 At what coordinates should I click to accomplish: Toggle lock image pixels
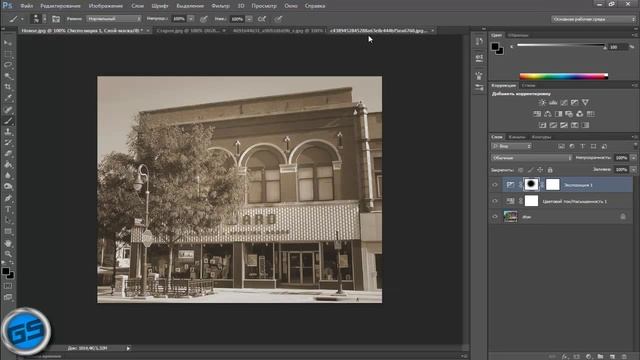(530, 170)
